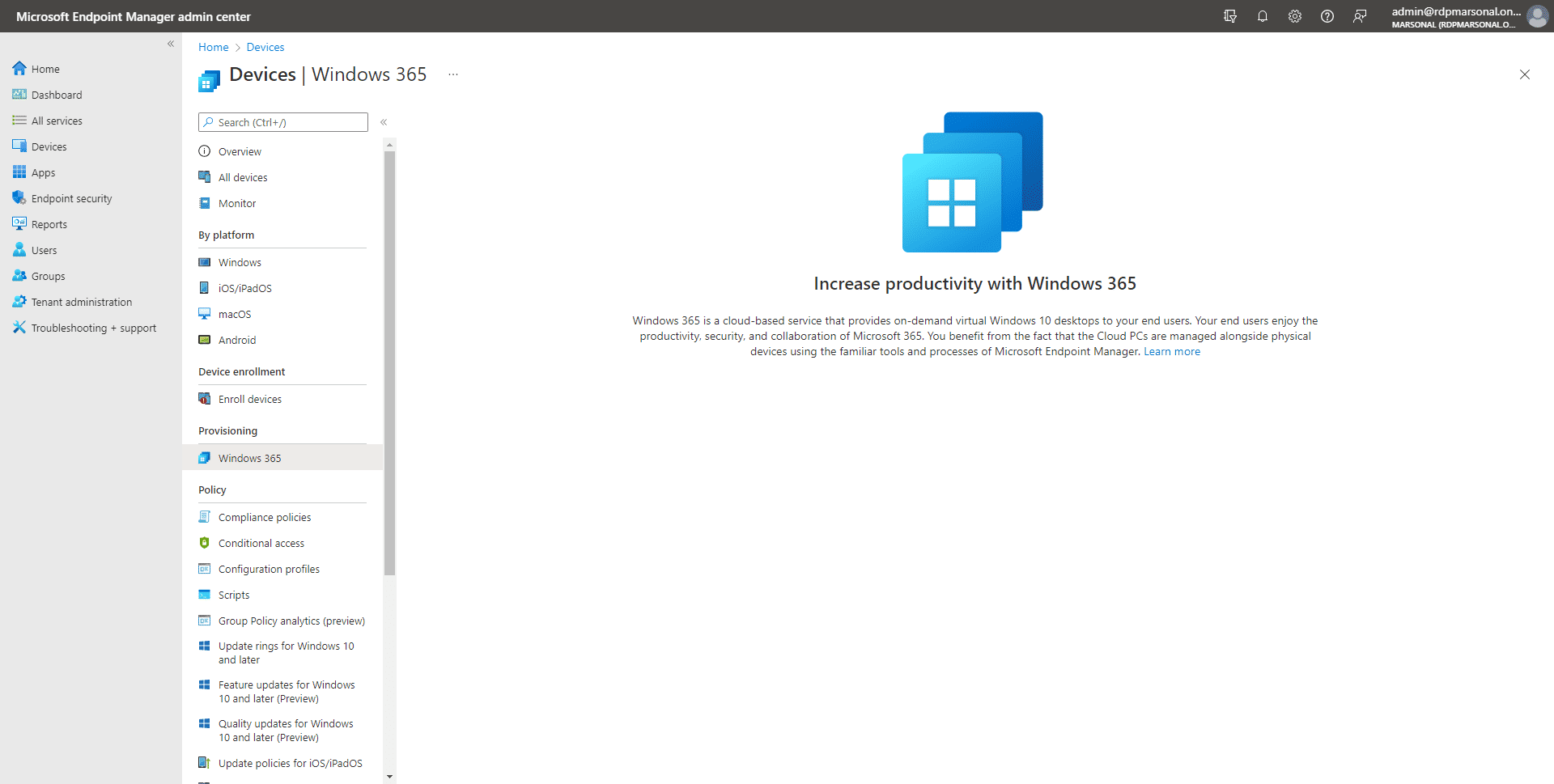Click the Windows platform icon

(x=205, y=262)
